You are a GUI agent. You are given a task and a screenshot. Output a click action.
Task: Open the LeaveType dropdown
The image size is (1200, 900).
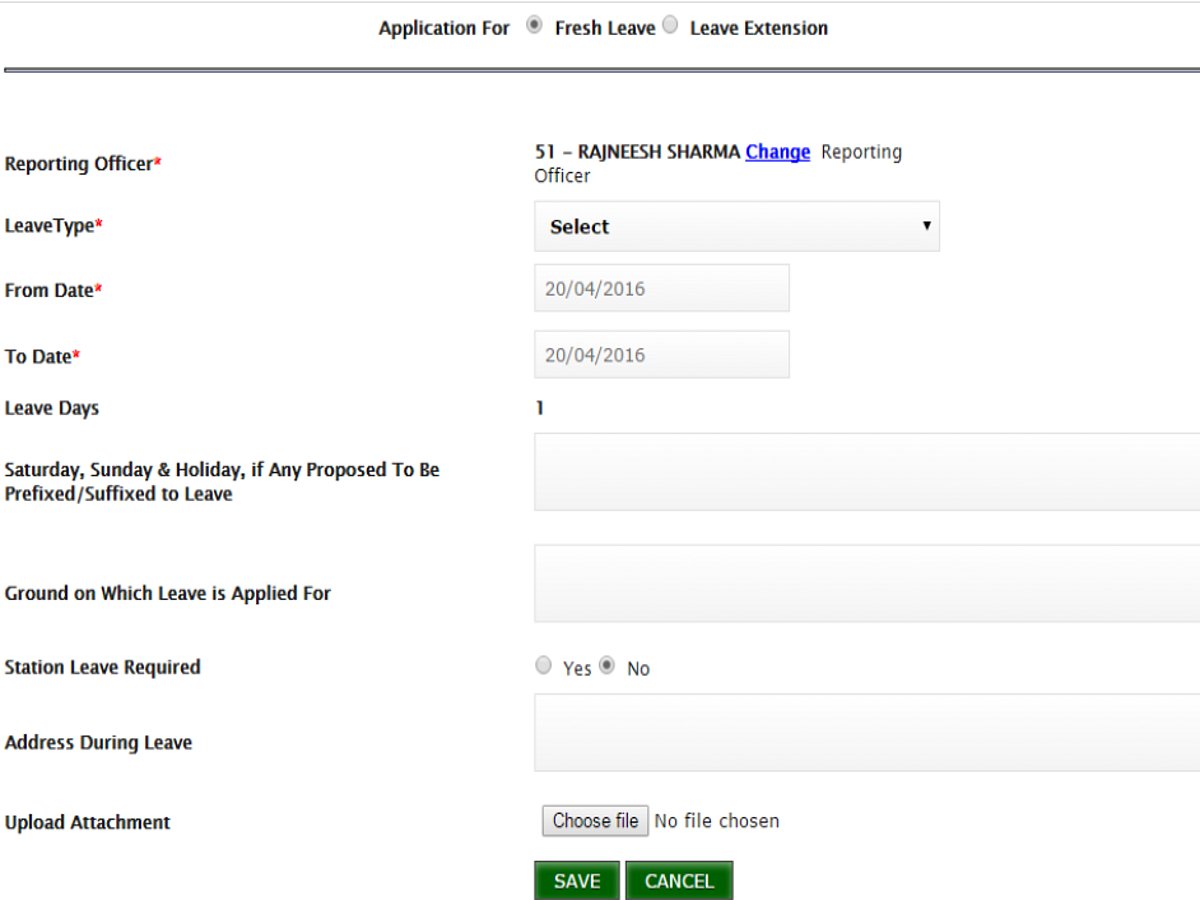point(737,226)
